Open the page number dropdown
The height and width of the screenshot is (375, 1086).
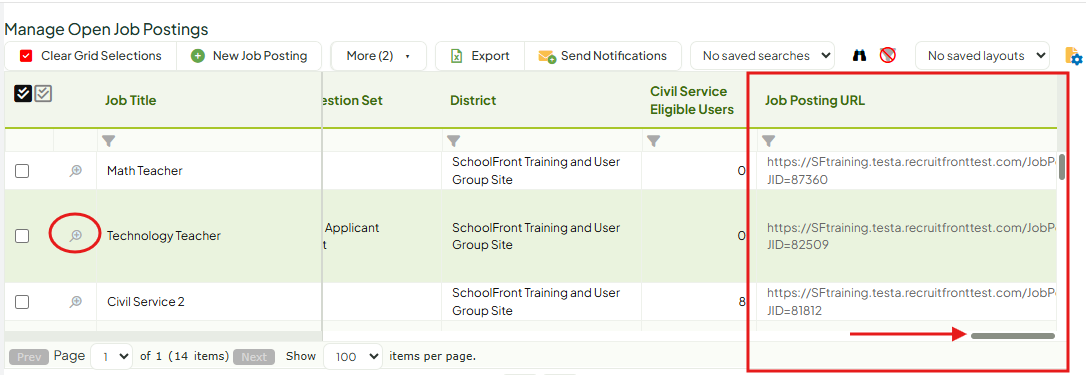111,356
